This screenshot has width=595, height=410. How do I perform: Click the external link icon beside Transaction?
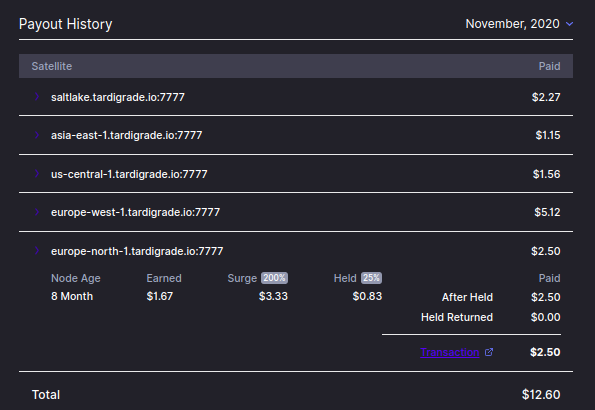tap(489, 352)
